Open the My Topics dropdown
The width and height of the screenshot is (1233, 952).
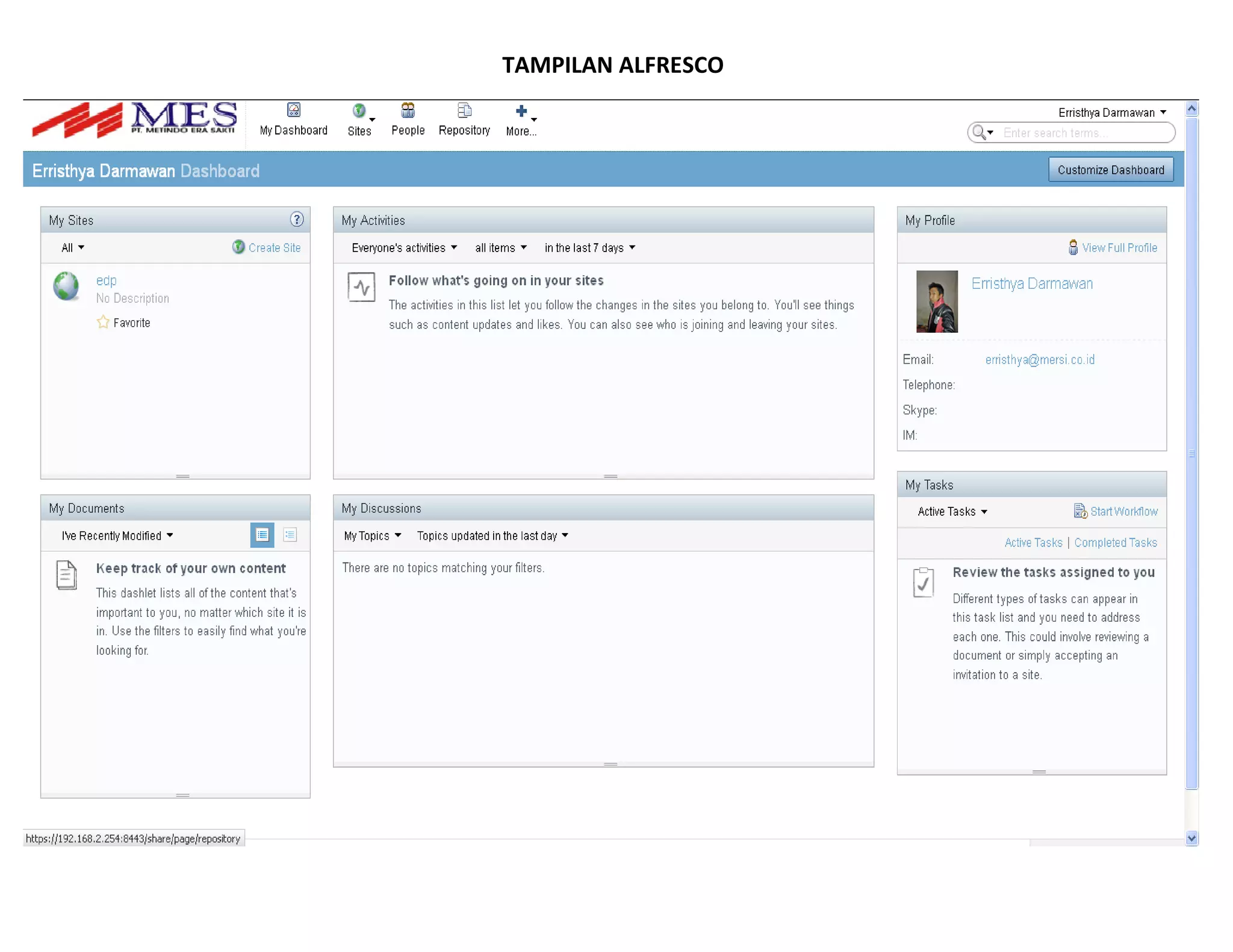tap(372, 536)
